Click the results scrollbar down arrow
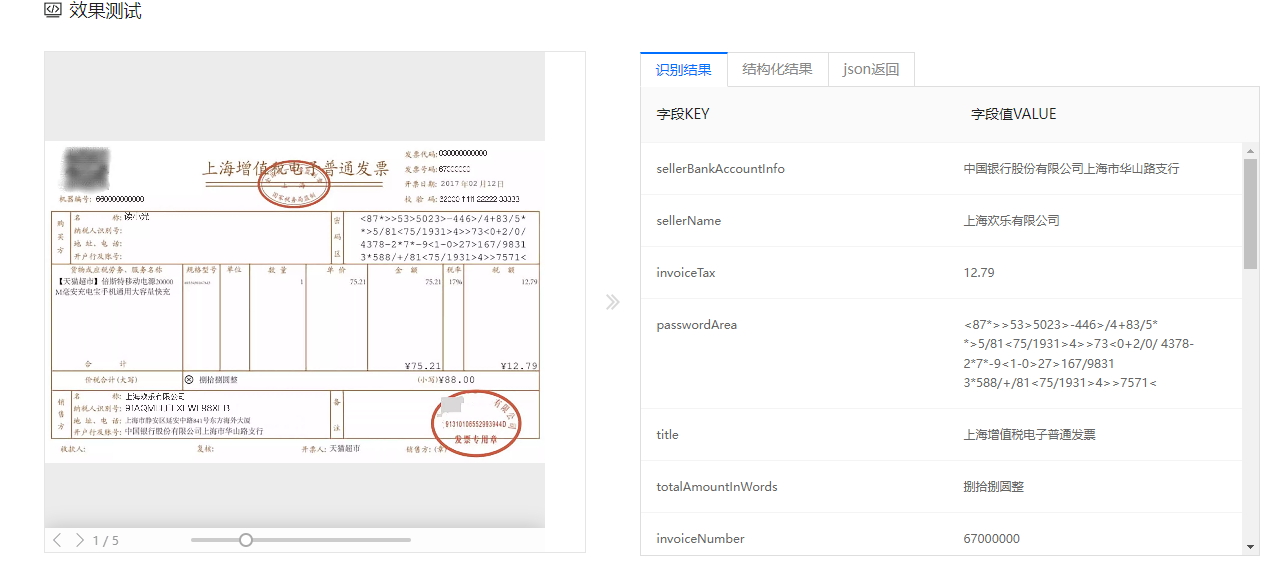The width and height of the screenshot is (1271, 572). click(1251, 547)
